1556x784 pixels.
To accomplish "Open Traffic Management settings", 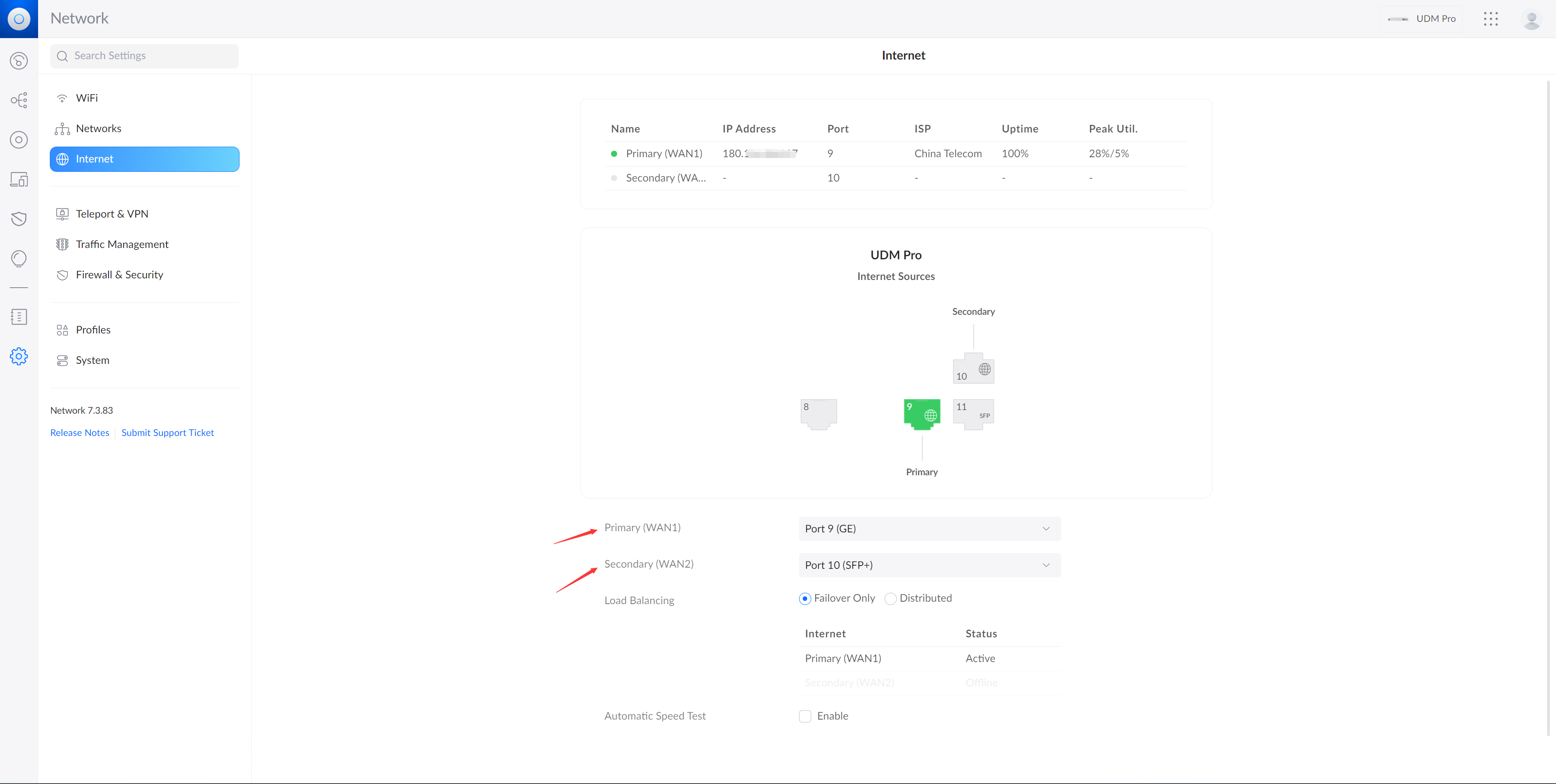I will (x=144, y=244).
